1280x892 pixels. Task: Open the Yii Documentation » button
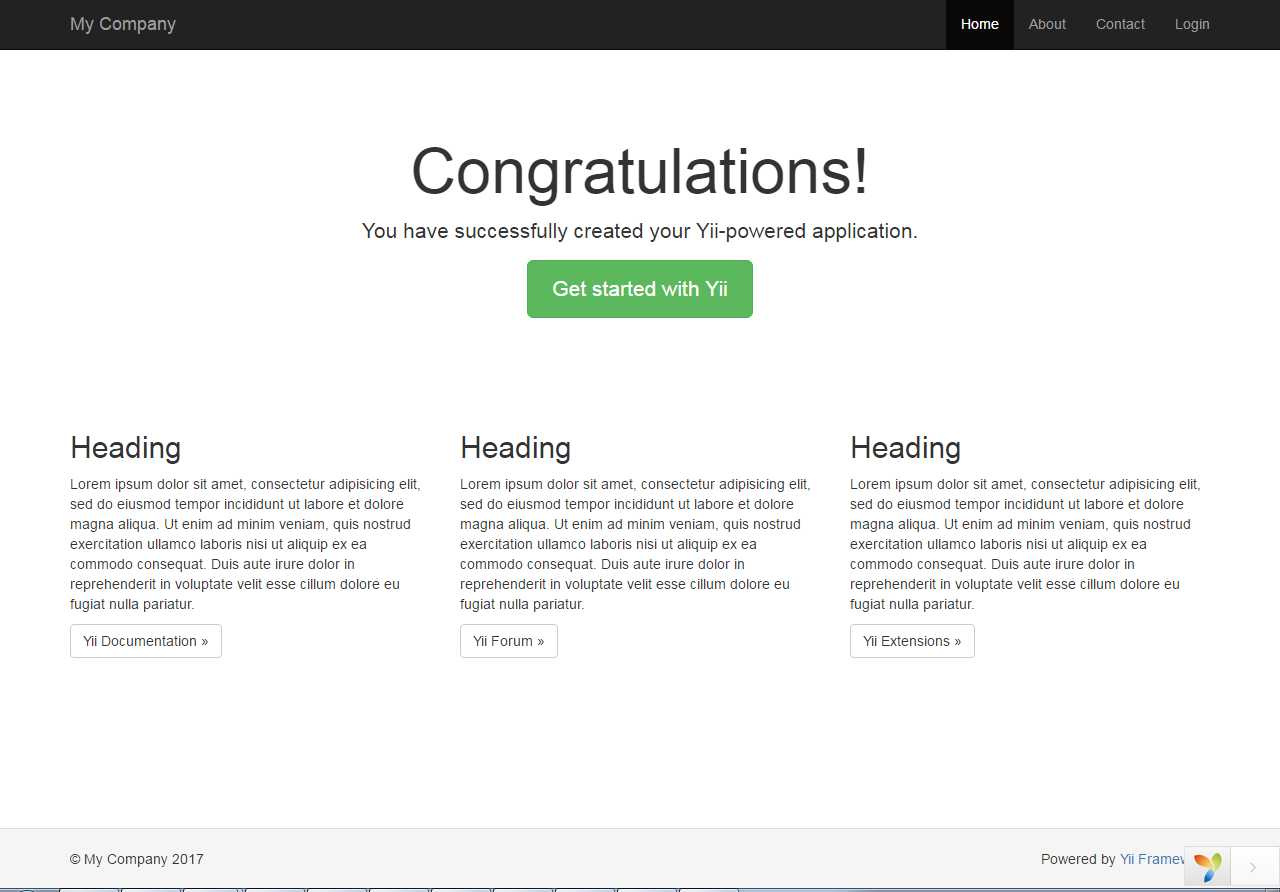(x=146, y=641)
